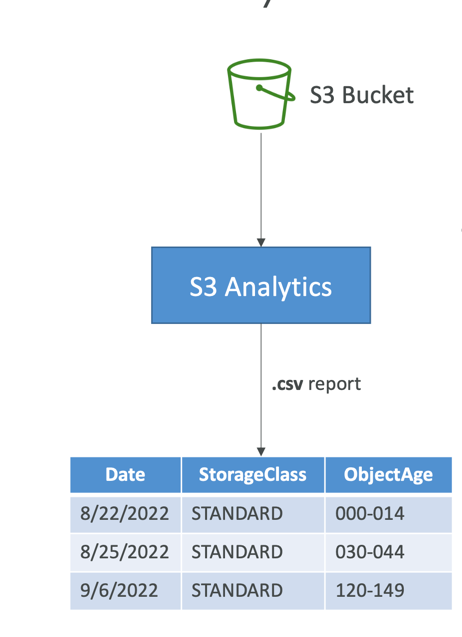The width and height of the screenshot is (462, 637).
Task: Select the 030-044 object age cell
Action: [388, 552]
